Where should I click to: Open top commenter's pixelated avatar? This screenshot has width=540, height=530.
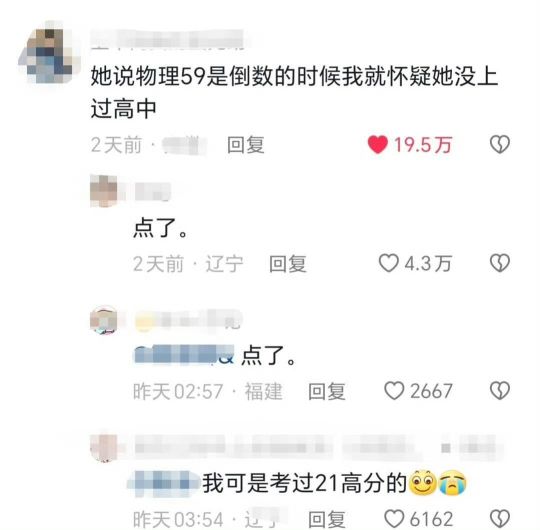[x=49, y=55]
